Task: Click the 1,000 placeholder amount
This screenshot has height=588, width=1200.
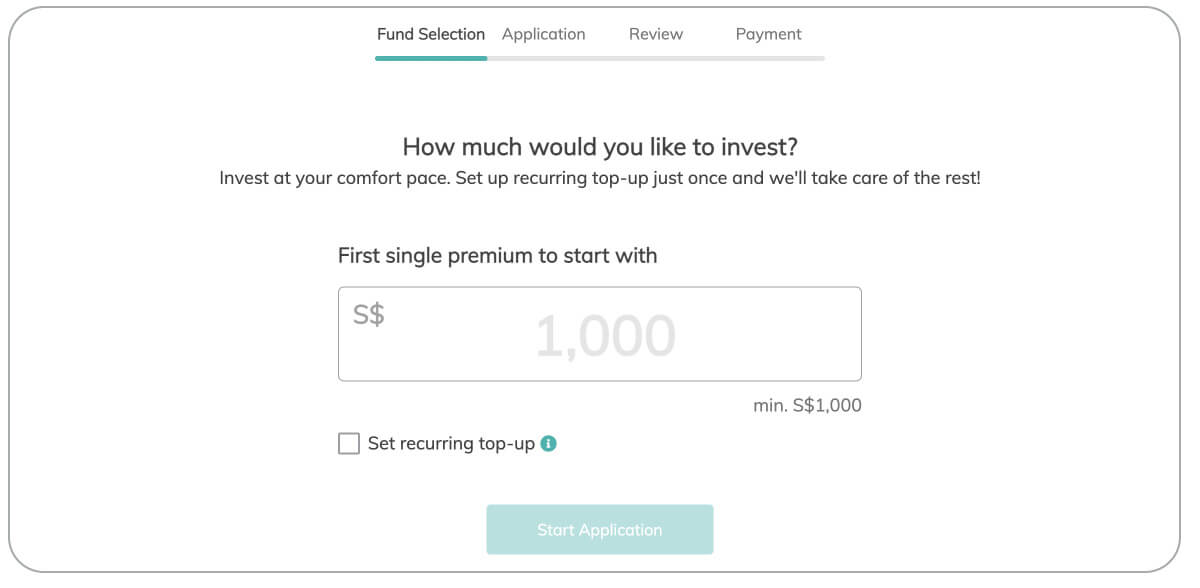Action: point(605,336)
